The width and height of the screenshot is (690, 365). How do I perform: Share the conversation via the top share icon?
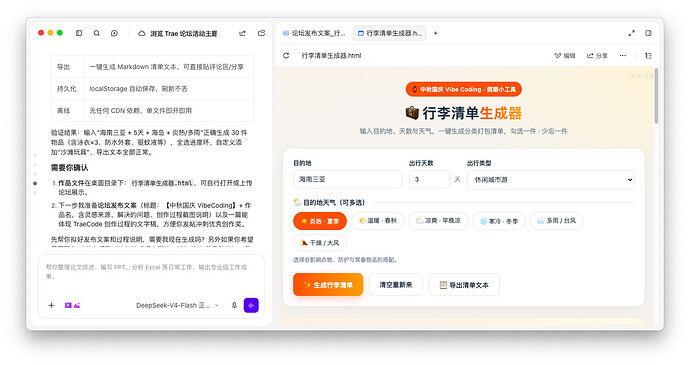tap(242, 33)
